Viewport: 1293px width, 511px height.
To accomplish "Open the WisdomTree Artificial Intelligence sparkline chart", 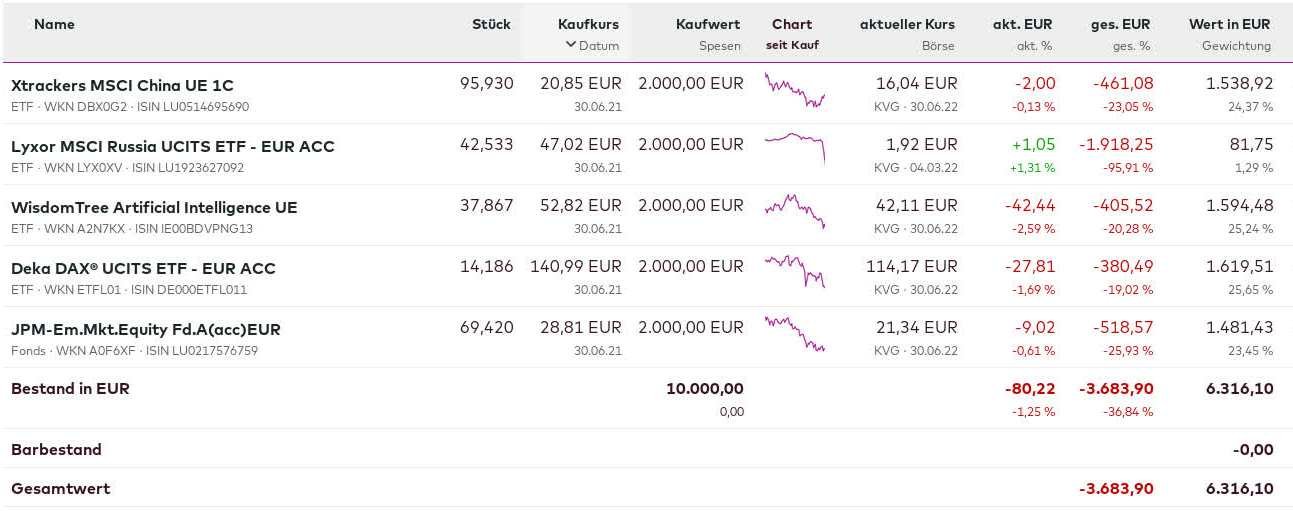I will 794,210.
